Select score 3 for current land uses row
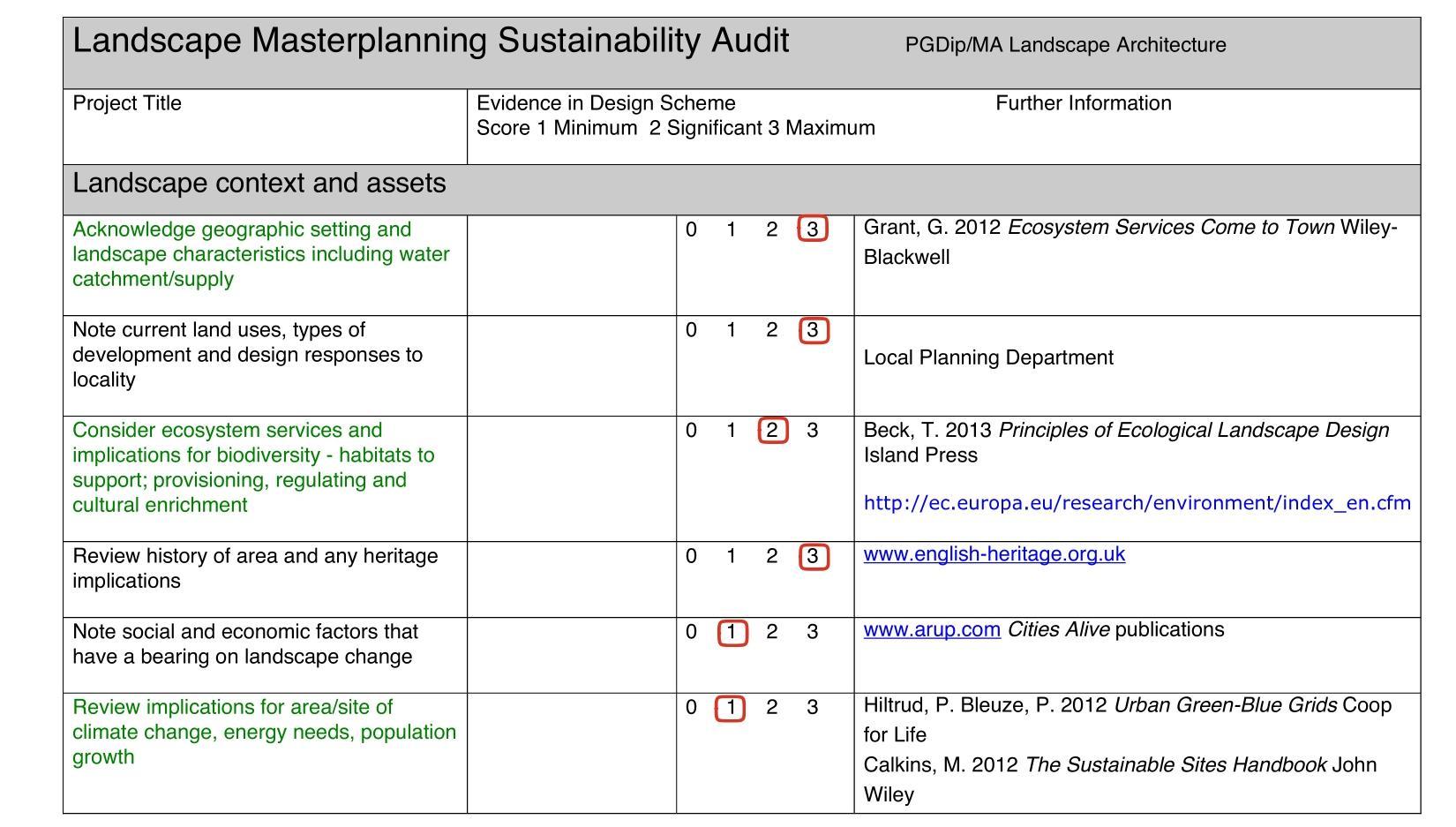The width and height of the screenshot is (1456, 827). tap(813, 330)
